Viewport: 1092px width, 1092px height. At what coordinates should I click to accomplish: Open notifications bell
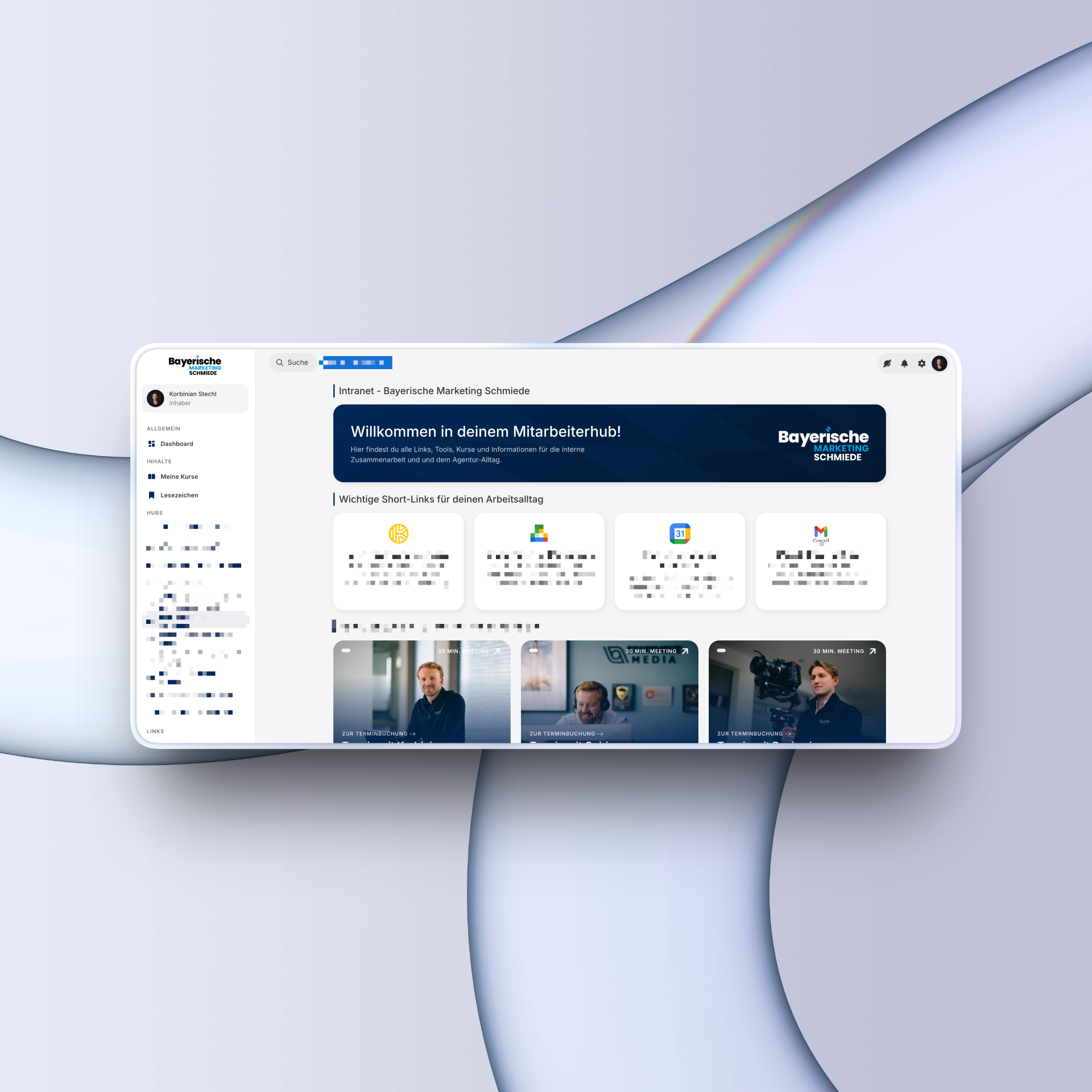tap(904, 363)
